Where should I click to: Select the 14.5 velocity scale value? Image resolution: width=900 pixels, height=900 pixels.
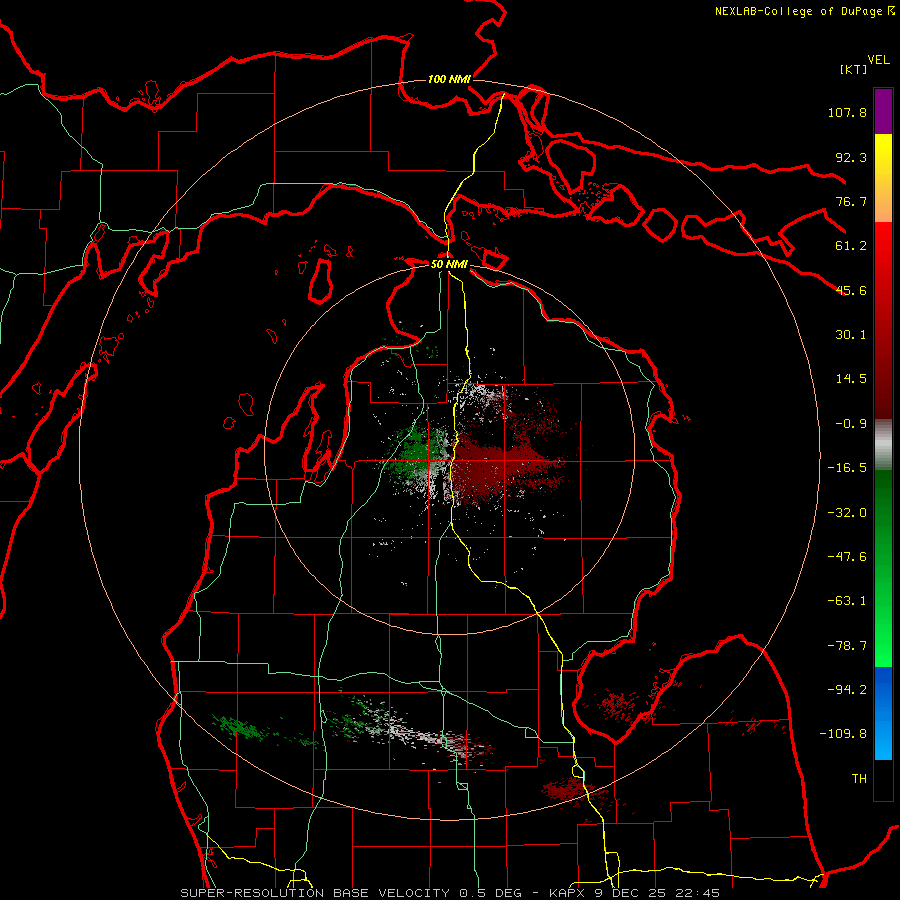tap(851, 379)
